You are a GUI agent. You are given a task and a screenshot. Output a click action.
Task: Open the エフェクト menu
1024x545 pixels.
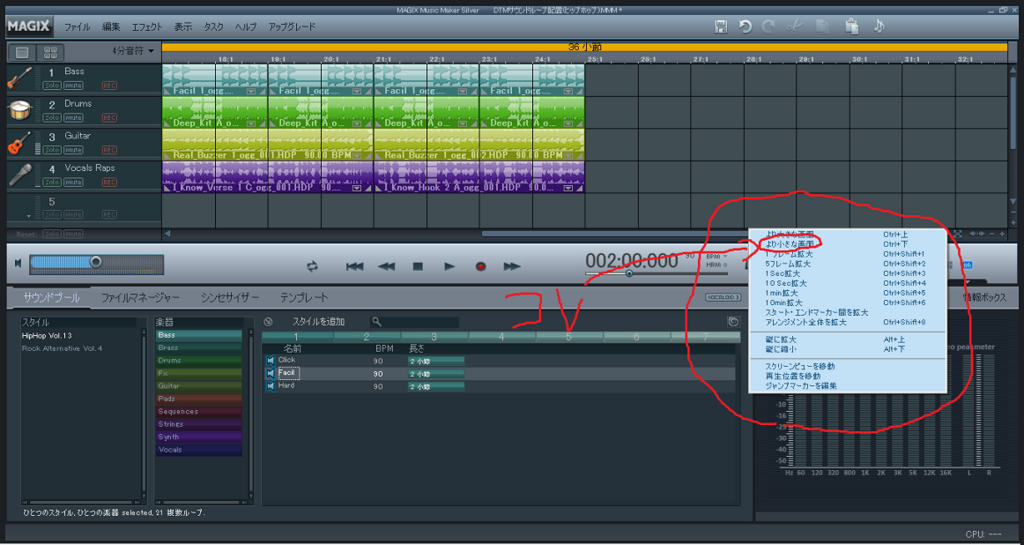point(147,27)
